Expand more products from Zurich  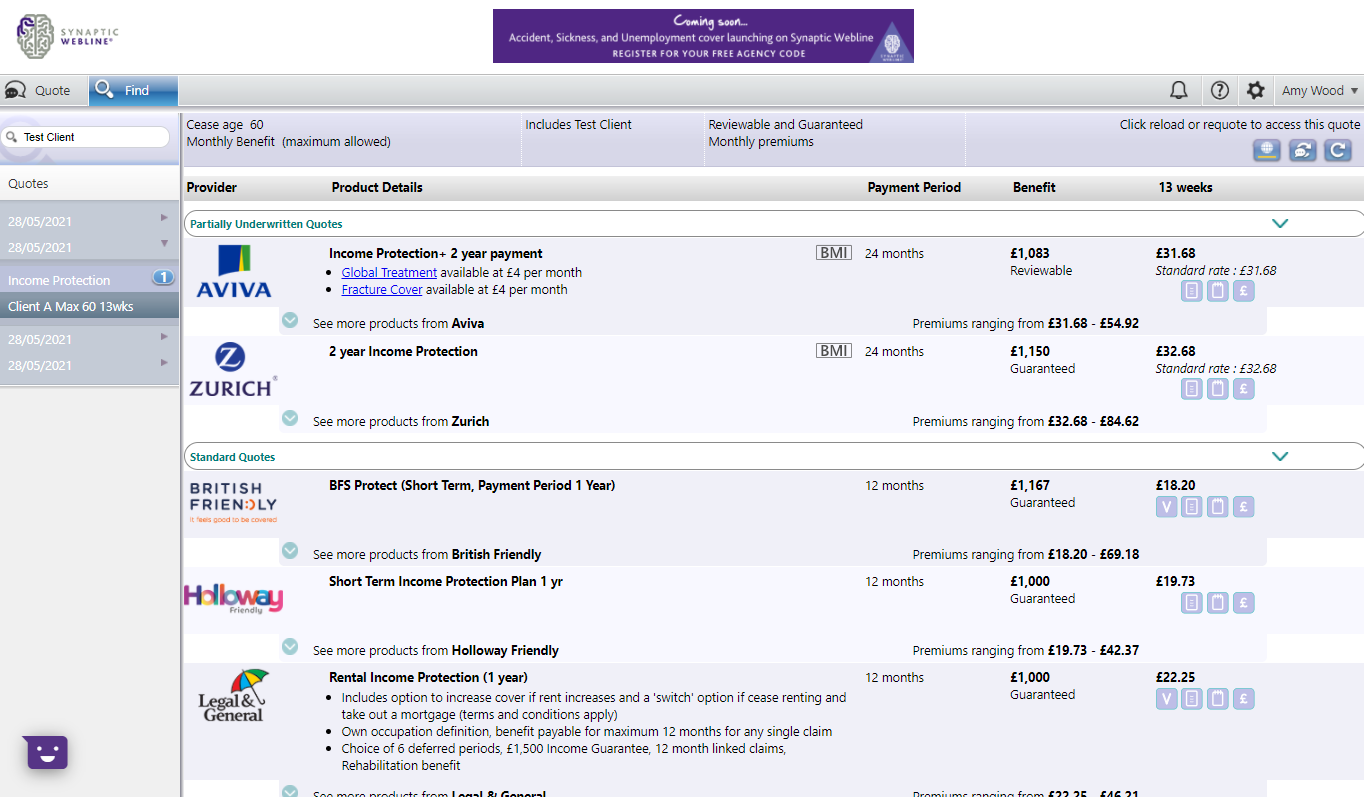290,419
